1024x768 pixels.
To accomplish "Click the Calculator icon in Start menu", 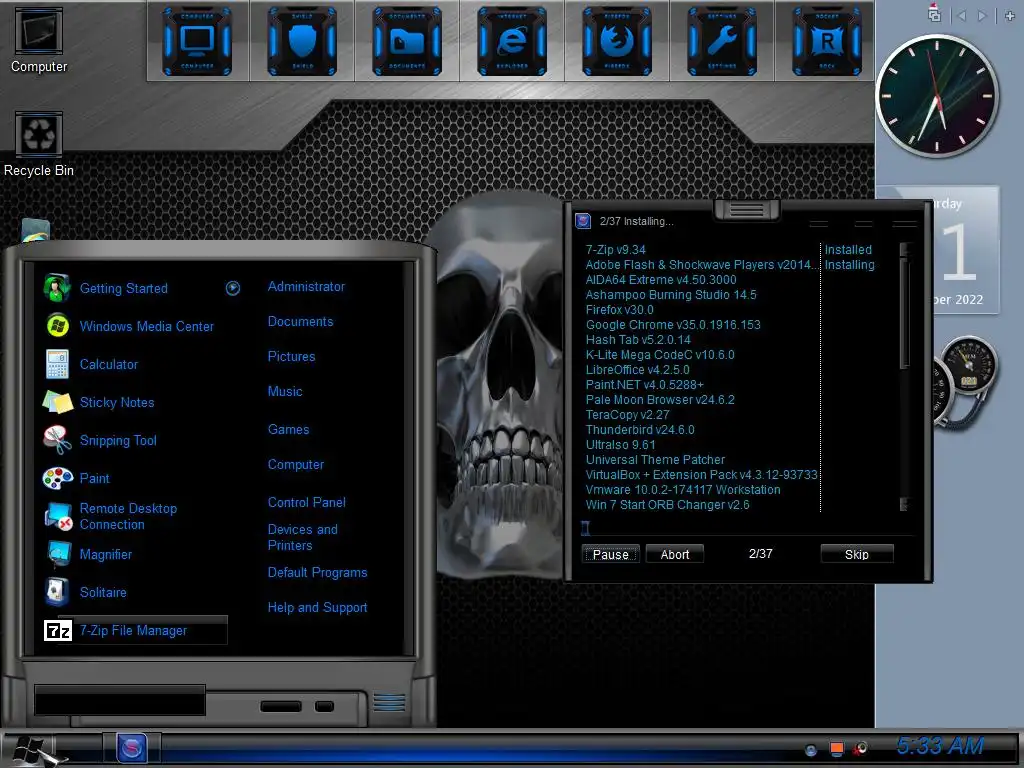I will click(57, 364).
